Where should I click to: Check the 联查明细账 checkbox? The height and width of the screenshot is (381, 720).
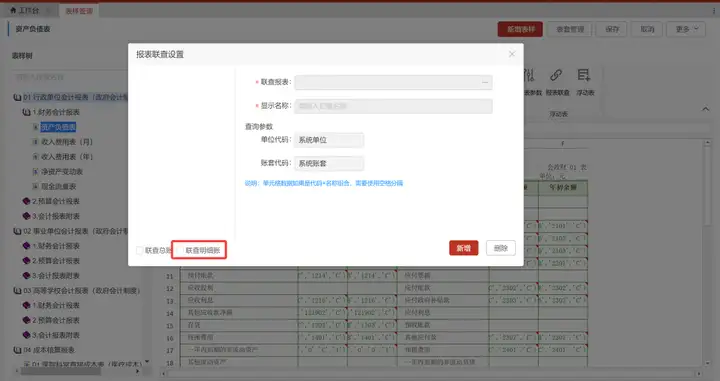(x=180, y=250)
